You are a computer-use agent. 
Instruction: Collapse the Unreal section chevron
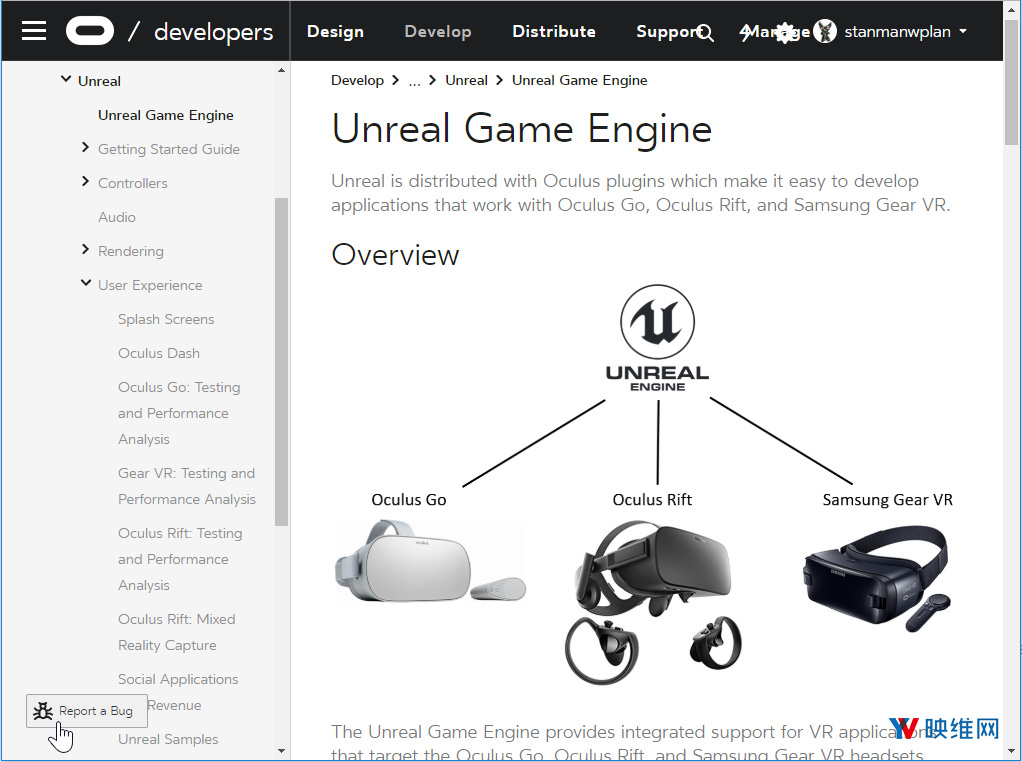point(66,80)
